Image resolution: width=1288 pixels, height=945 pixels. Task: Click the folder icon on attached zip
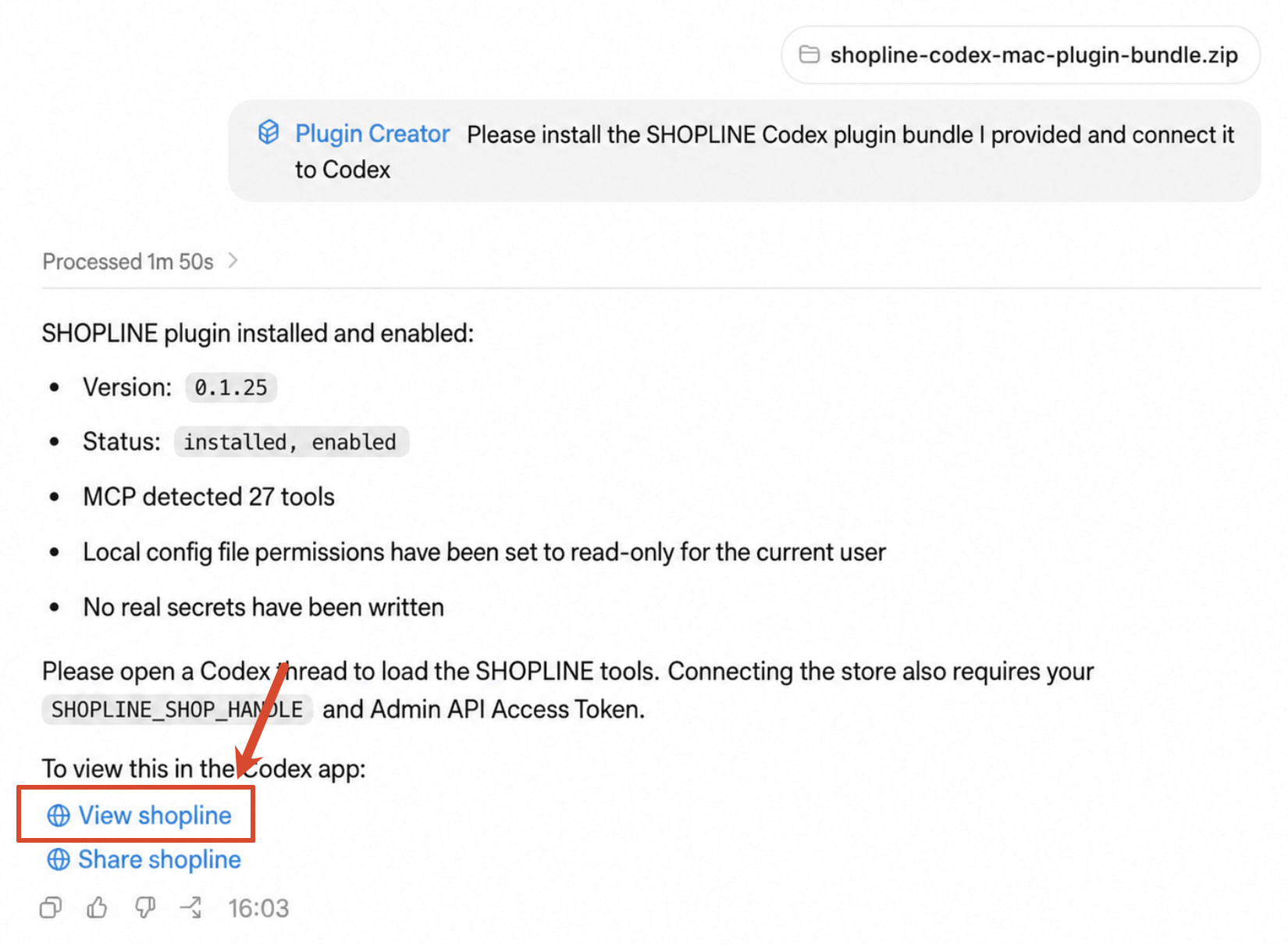tap(809, 55)
